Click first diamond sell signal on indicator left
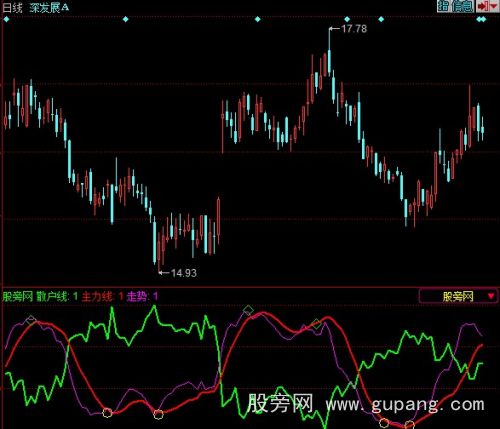The image size is (500, 429). coord(31,320)
